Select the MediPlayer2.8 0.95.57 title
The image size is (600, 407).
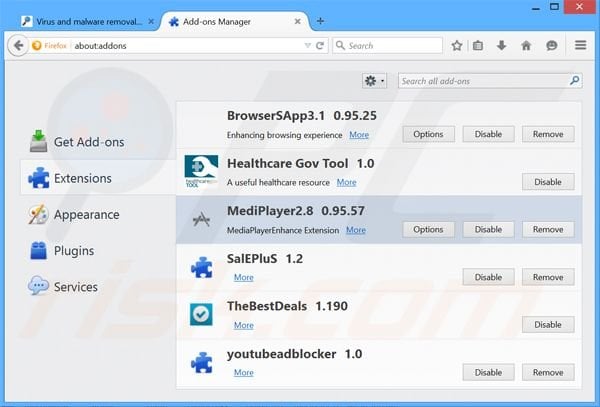tap(295, 211)
